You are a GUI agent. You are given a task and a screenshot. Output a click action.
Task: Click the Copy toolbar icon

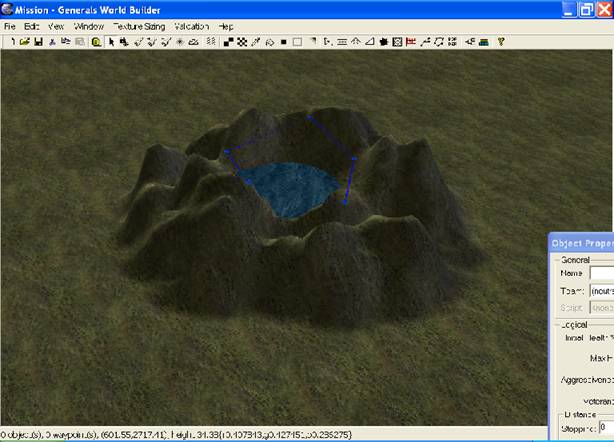click(66, 41)
